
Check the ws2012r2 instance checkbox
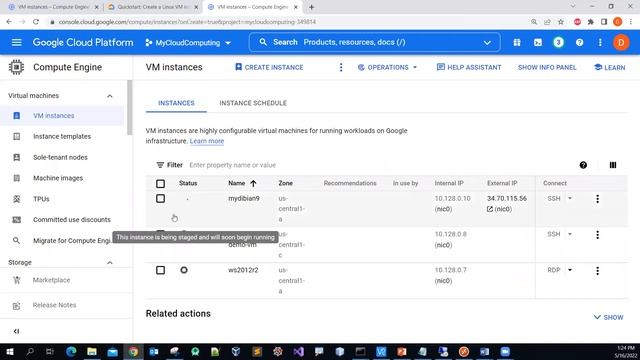(160, 270)
